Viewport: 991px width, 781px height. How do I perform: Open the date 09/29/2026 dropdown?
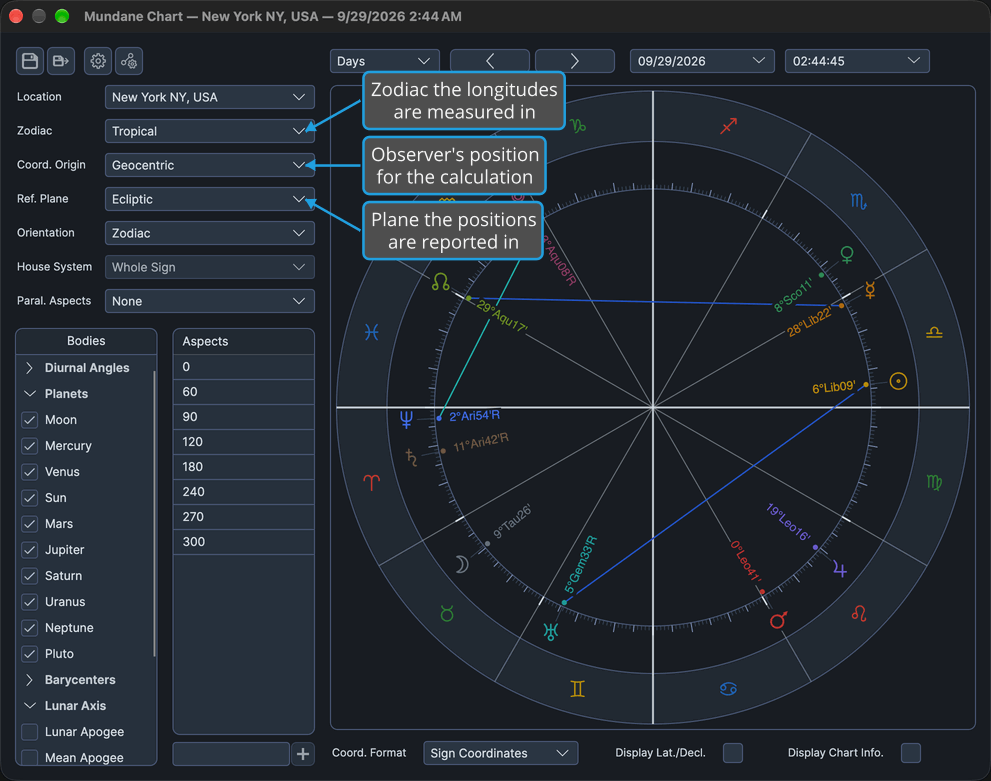pos(702,61)
